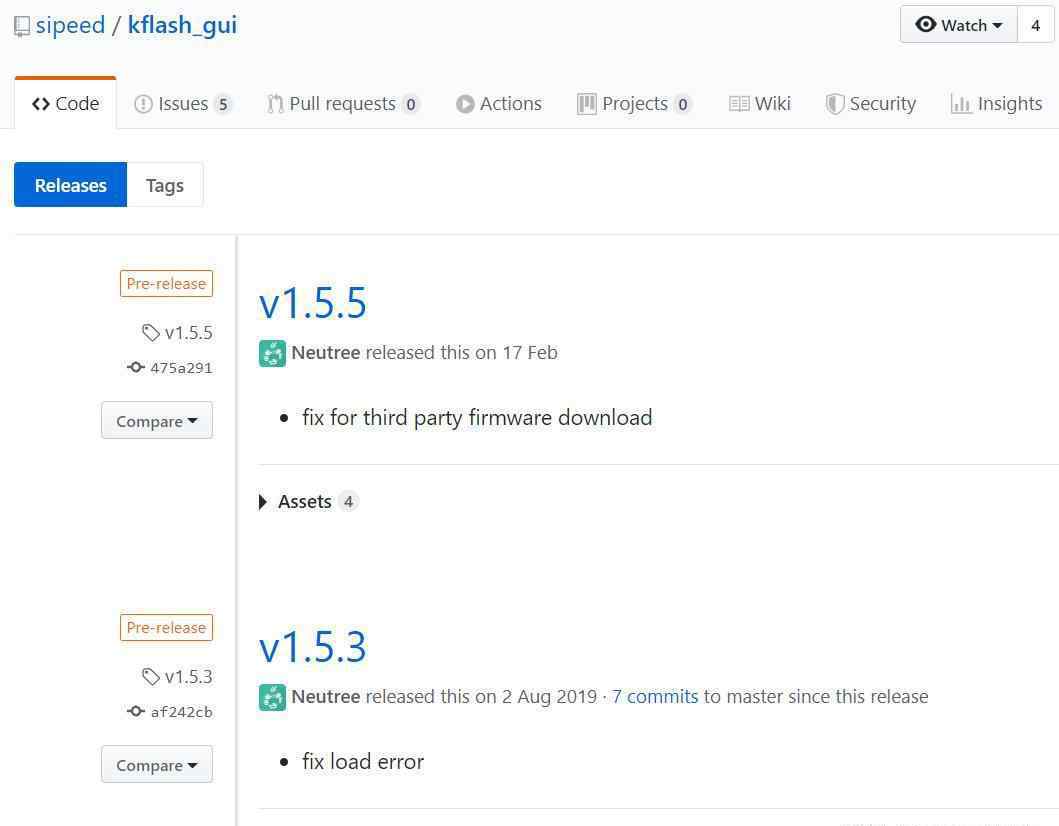Image resolution: width=1059 pixels, height=826 pixels.
Task: Open the Compare dropdown for v1.5.5
Action: [156, 421]
